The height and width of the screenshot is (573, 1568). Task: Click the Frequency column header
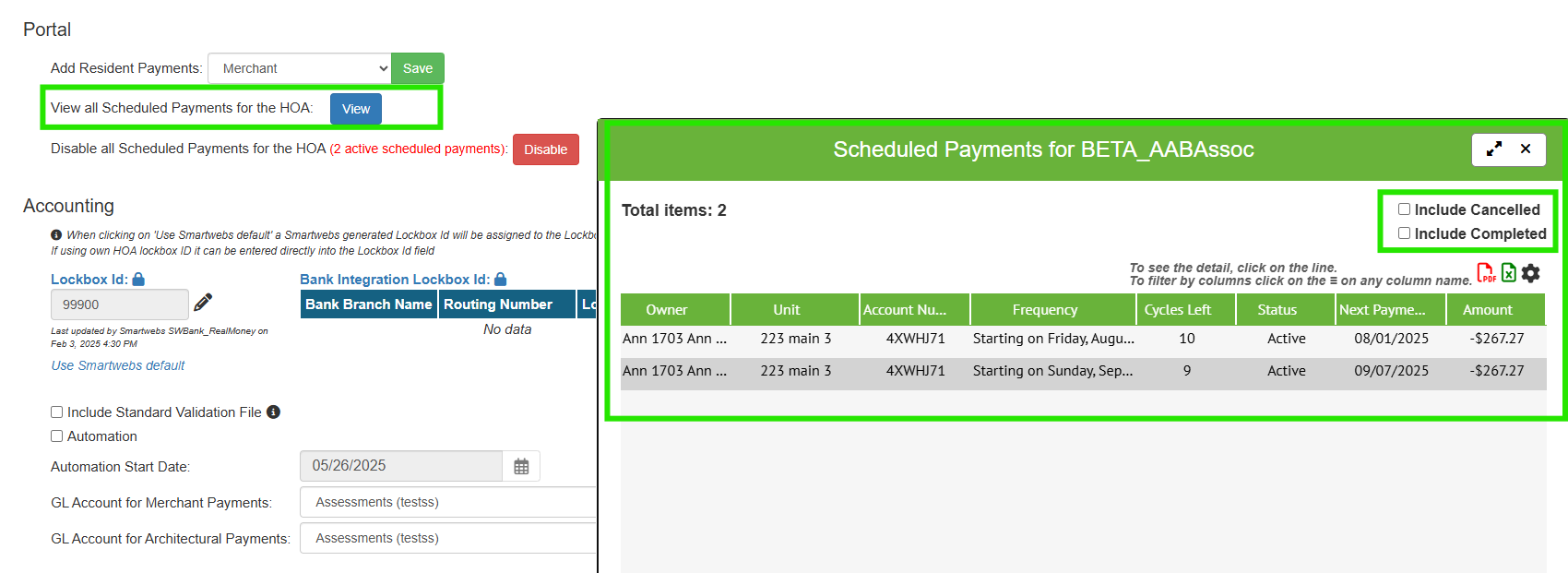[x=1044, y=310]
